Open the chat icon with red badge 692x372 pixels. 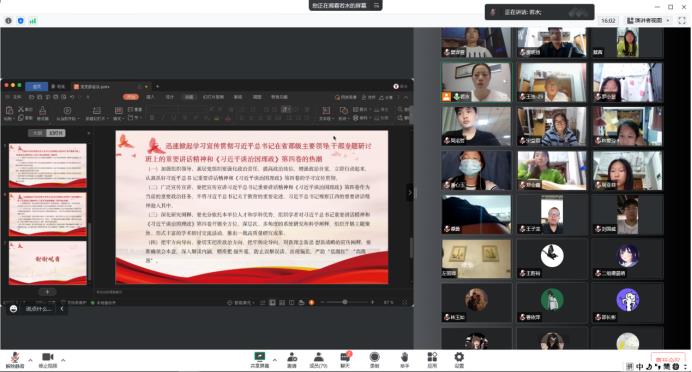tap(345, 360)
